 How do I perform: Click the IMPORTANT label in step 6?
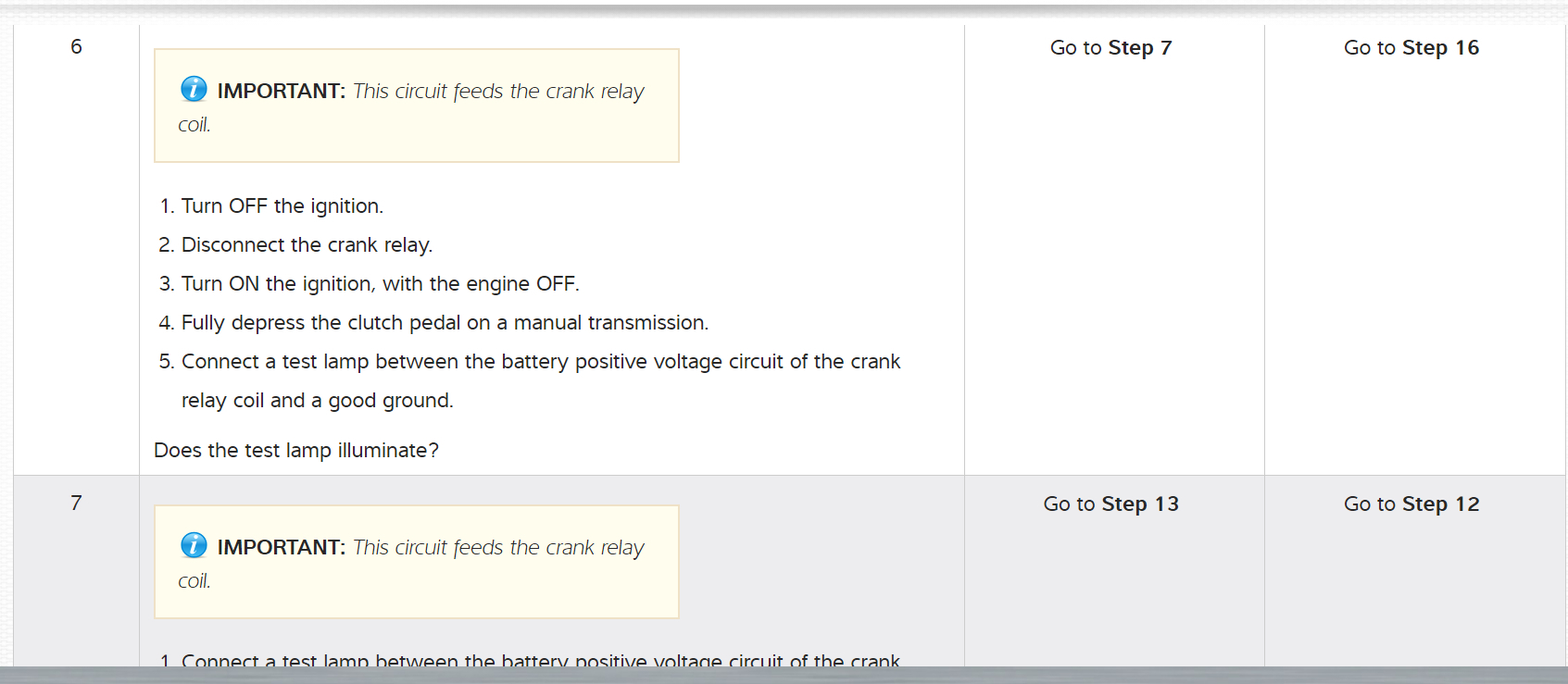click(x=281, y=92)
